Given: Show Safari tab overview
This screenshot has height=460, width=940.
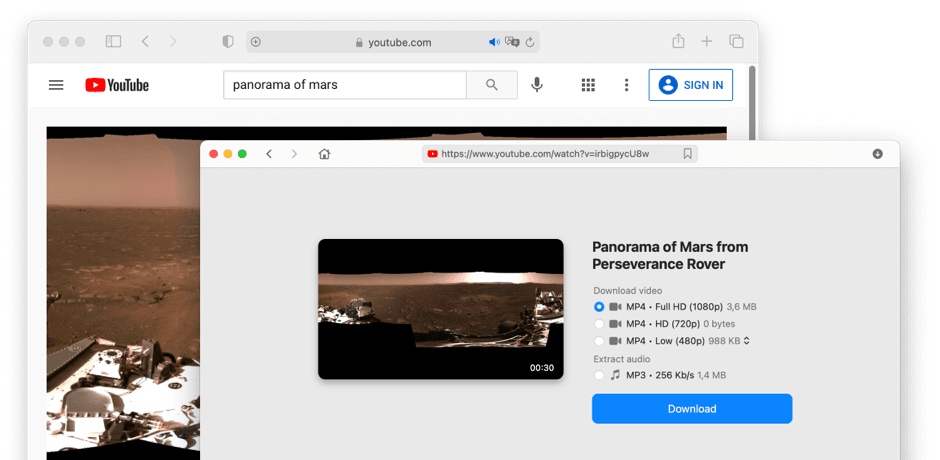Looking at the screenshot, I should pyautogui.click(x=736, y=41).
